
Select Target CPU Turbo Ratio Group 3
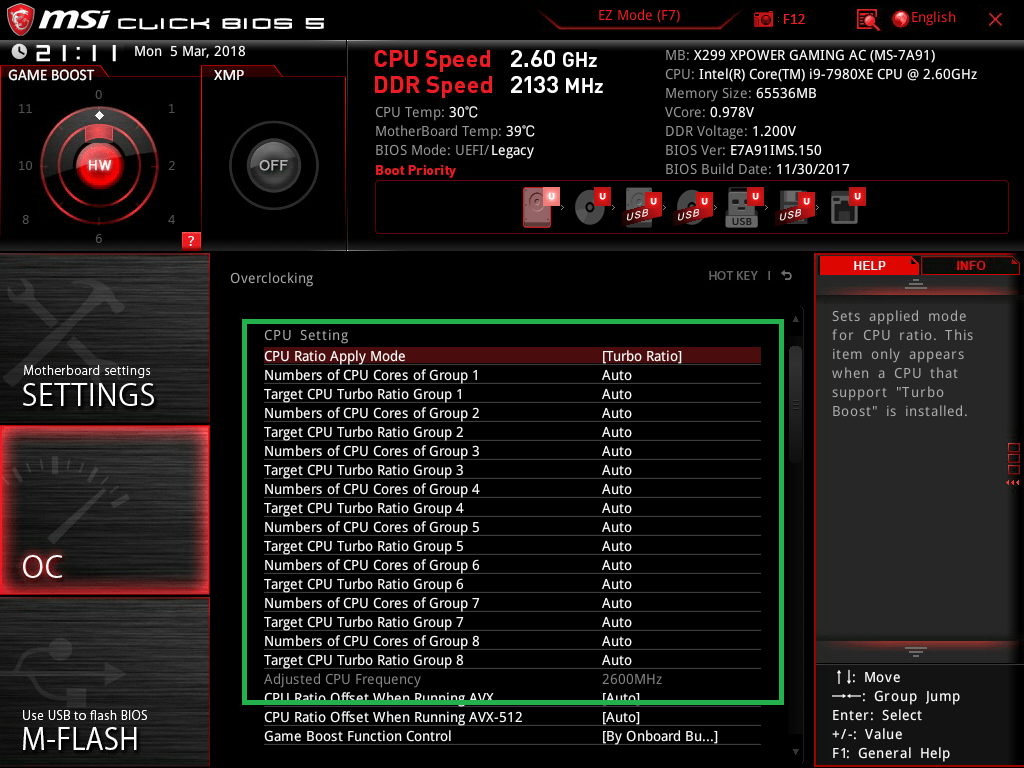(x=512, y=470)
